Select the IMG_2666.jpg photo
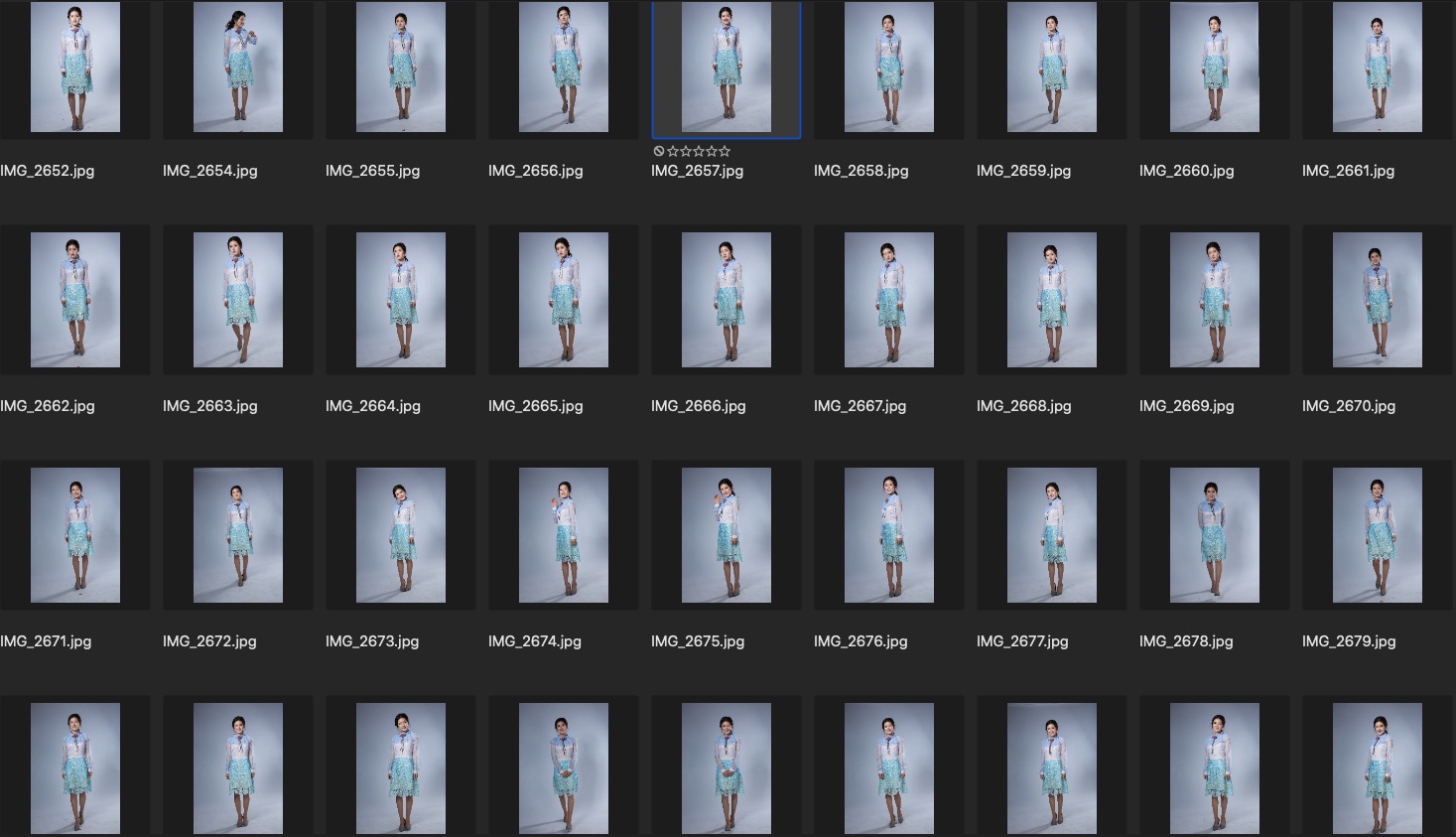The image size is (1456, 837). click(727, 300)
